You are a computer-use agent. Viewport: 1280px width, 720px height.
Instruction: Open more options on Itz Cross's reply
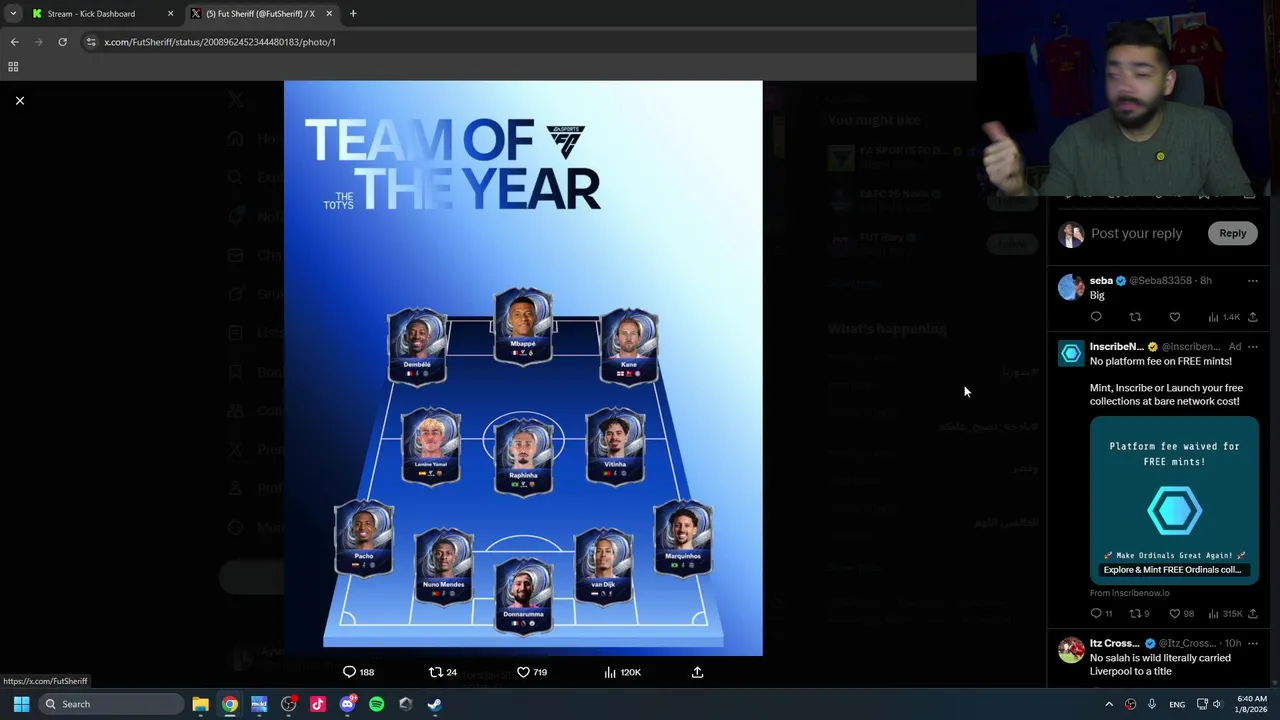tap(1252, 643)
